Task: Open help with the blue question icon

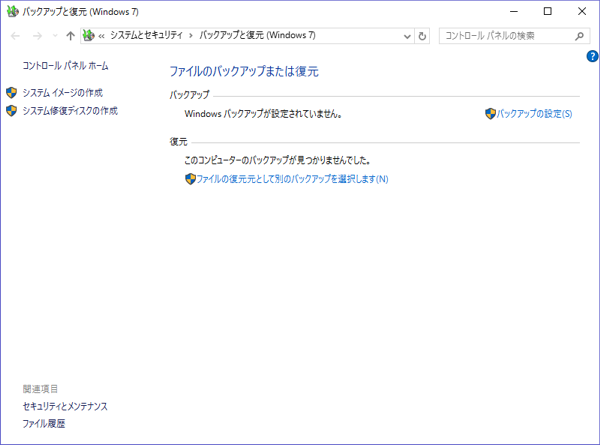Action: pos(592,56)
